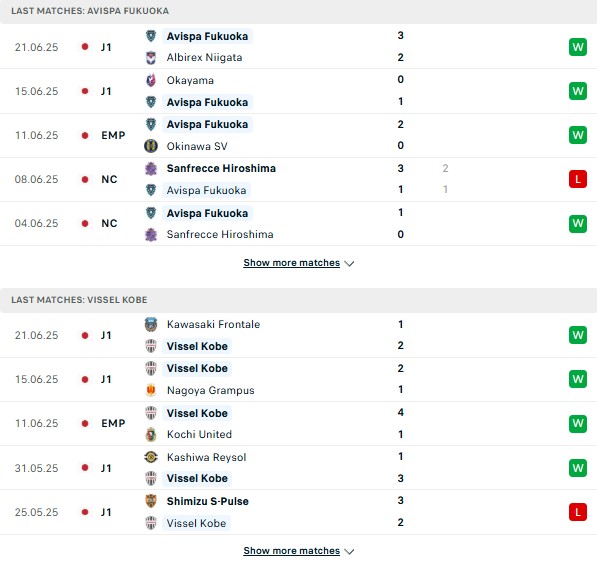Select the Last Matches: Vissel Kobe header
The image size is (597, 568).
click(298, 300)
